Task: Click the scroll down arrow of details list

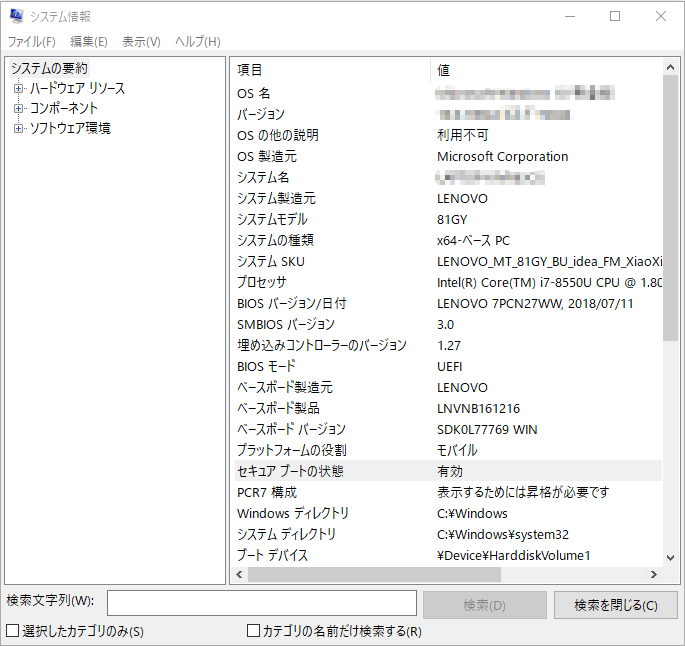Action: tap(672, 558)
